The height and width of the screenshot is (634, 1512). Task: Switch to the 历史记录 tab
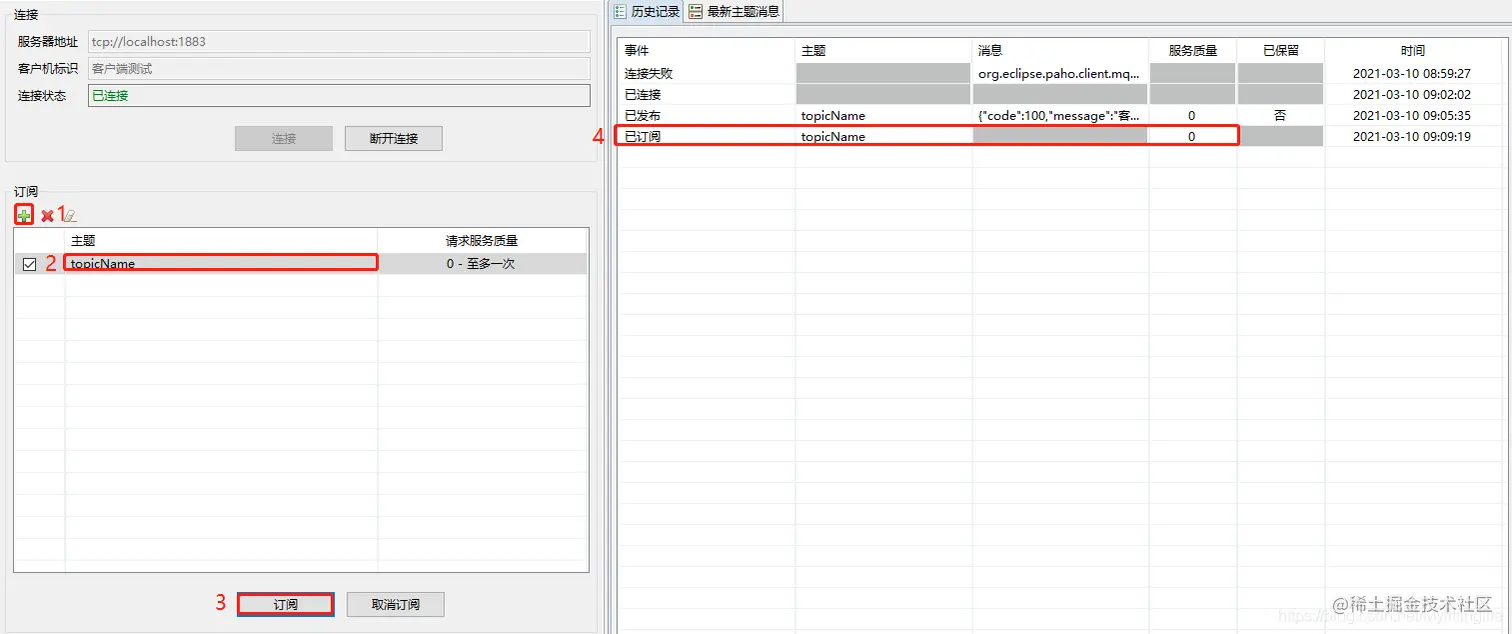coord(647,12)
